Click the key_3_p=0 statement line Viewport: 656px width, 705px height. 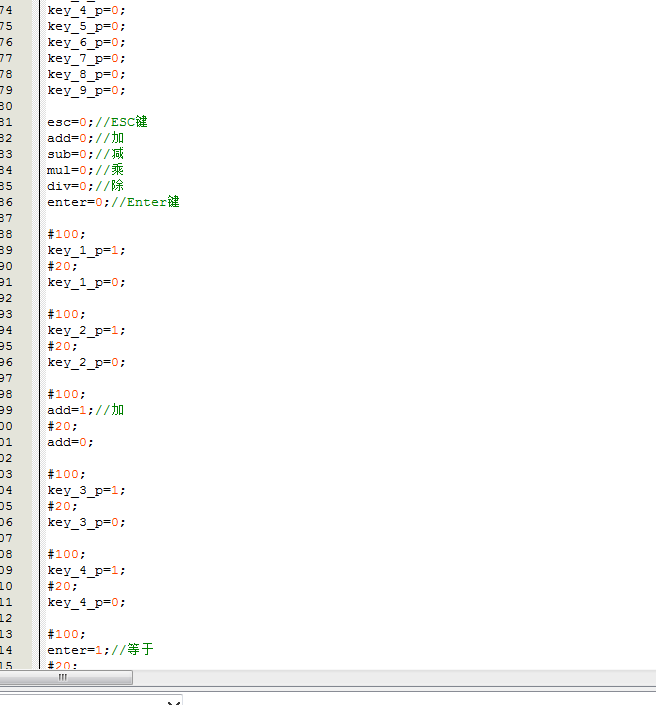(x=87, y=522)
